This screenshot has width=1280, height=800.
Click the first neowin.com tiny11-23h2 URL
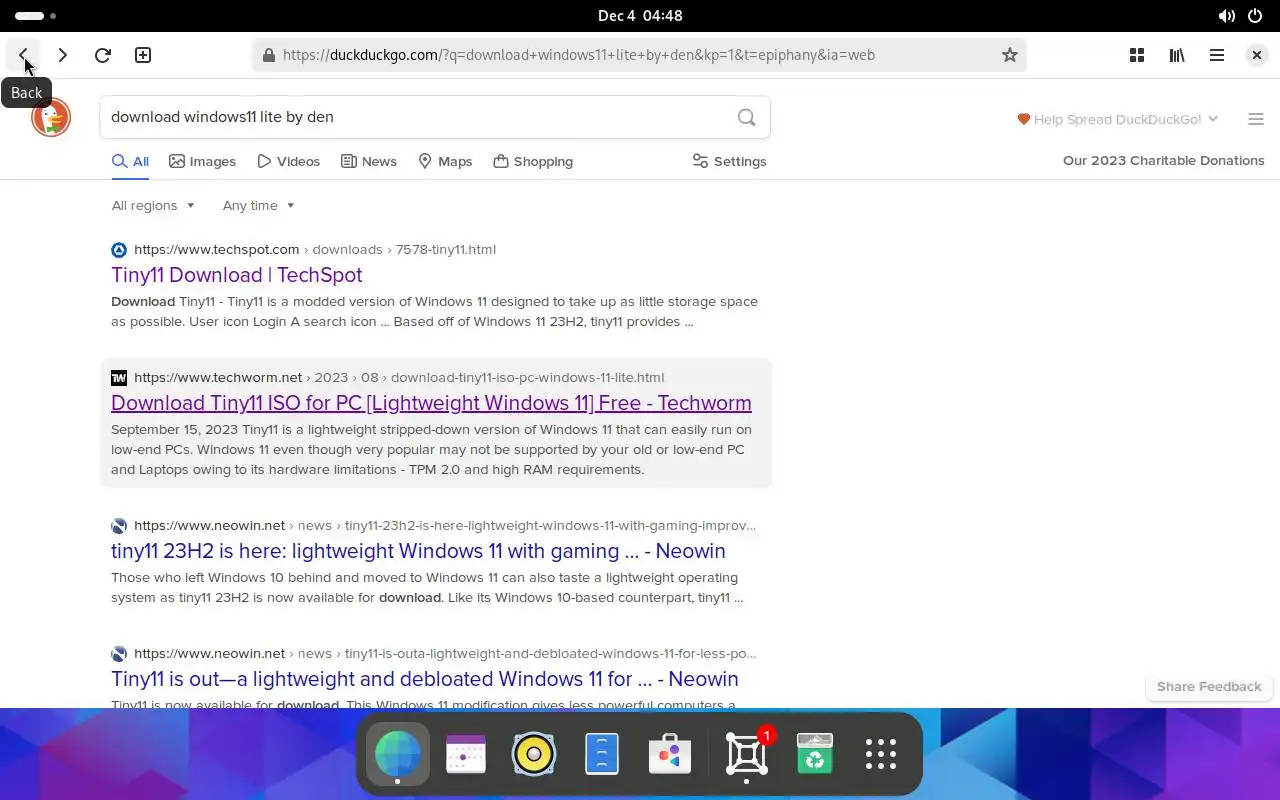click(445, 526)
